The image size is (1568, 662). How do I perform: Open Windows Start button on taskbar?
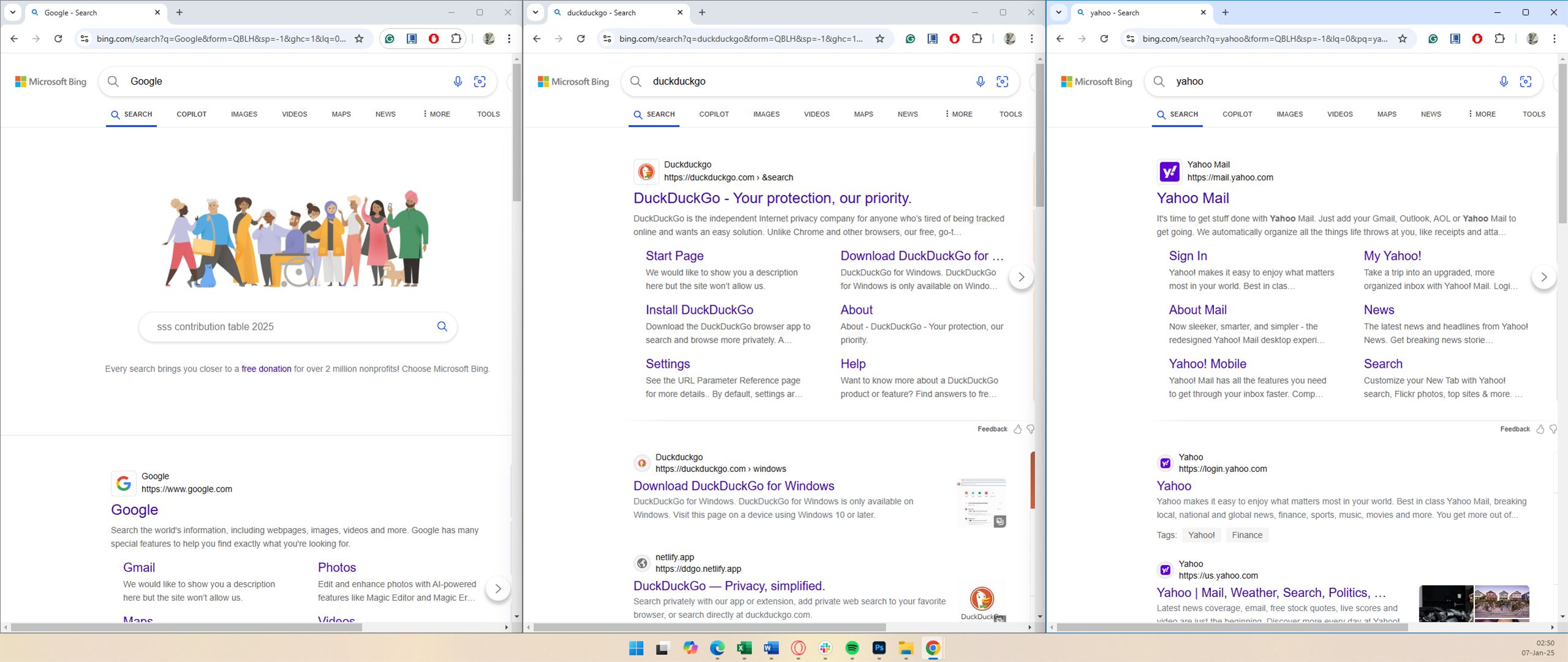[x=636, y=649]
